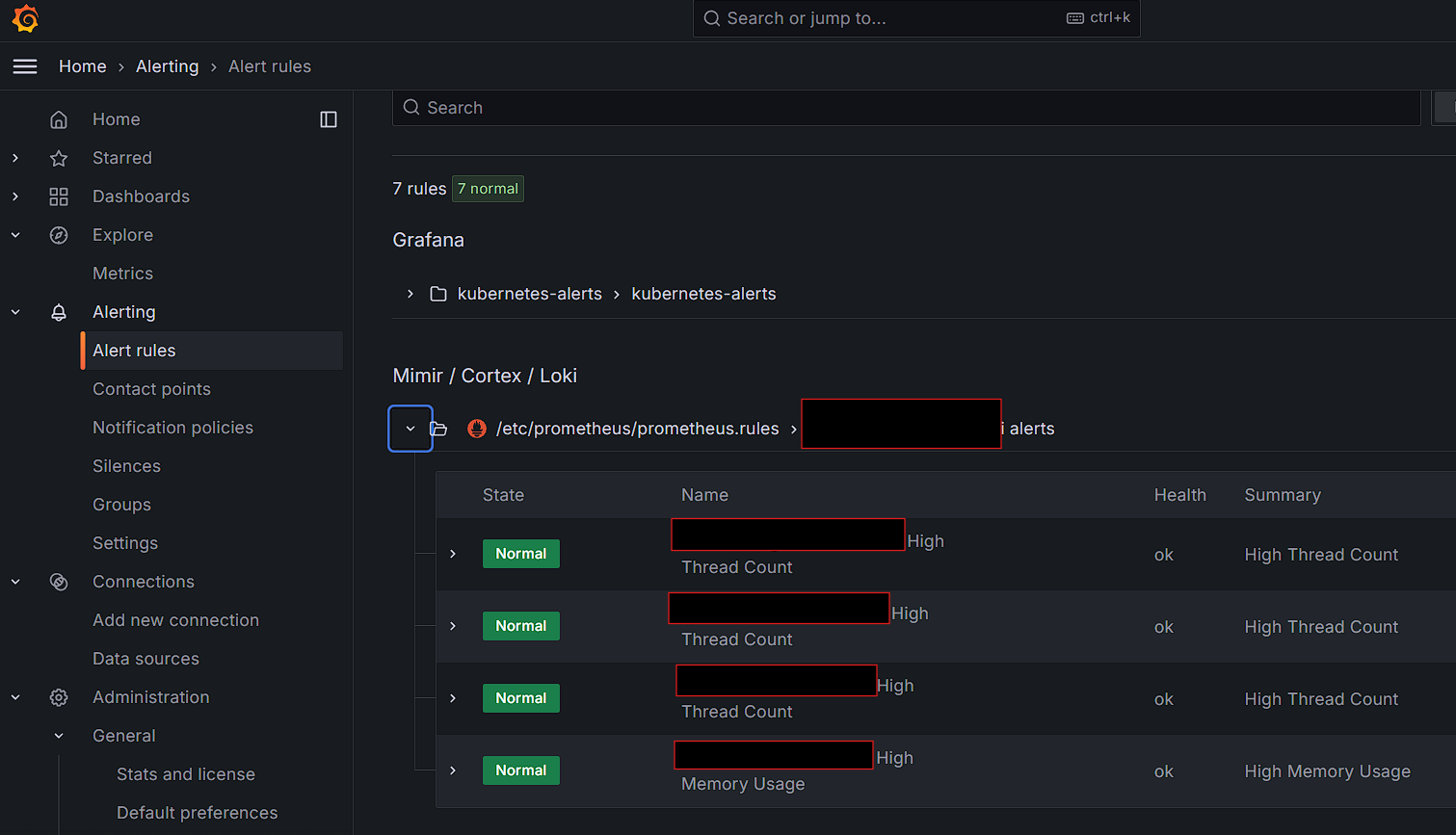Click the Name column header
1456x835 pixels.
coord(704,495)
